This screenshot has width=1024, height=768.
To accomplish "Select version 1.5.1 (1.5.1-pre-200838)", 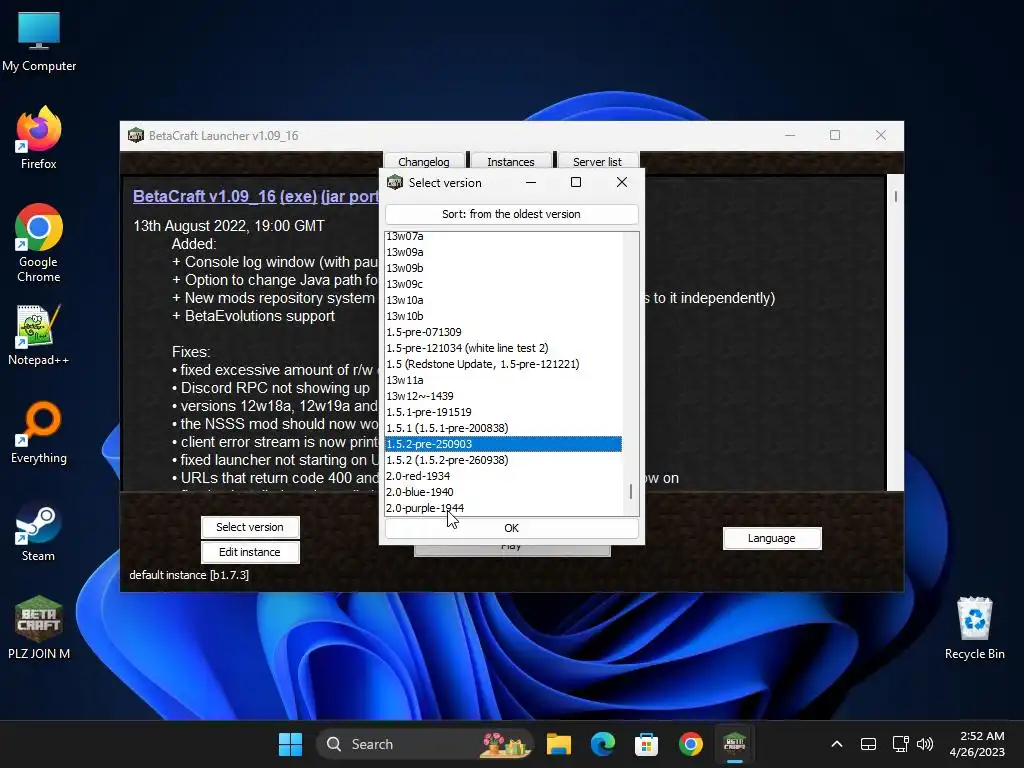I will (x=503, y=428).
